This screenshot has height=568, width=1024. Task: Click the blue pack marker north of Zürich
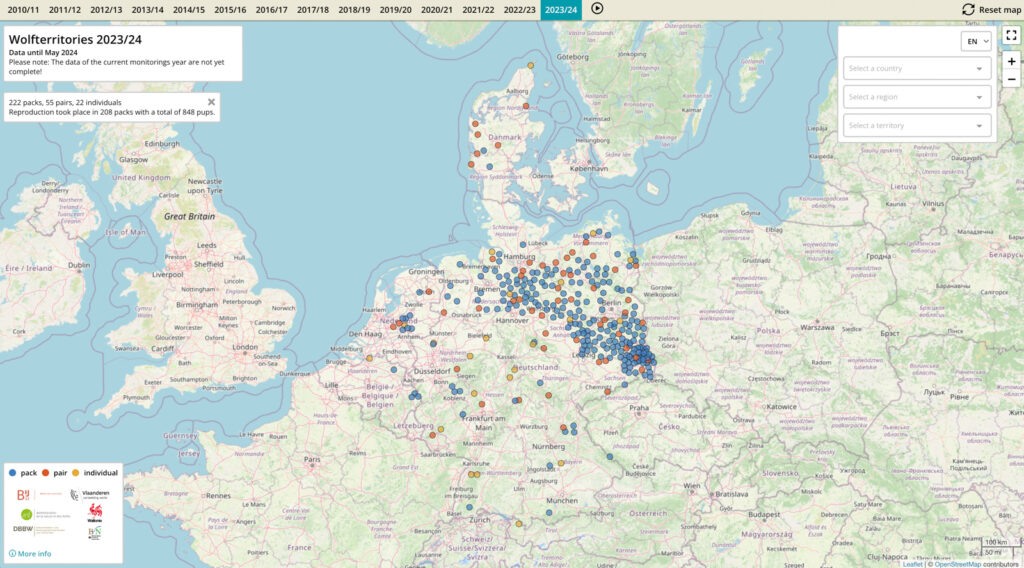(470, 507)
